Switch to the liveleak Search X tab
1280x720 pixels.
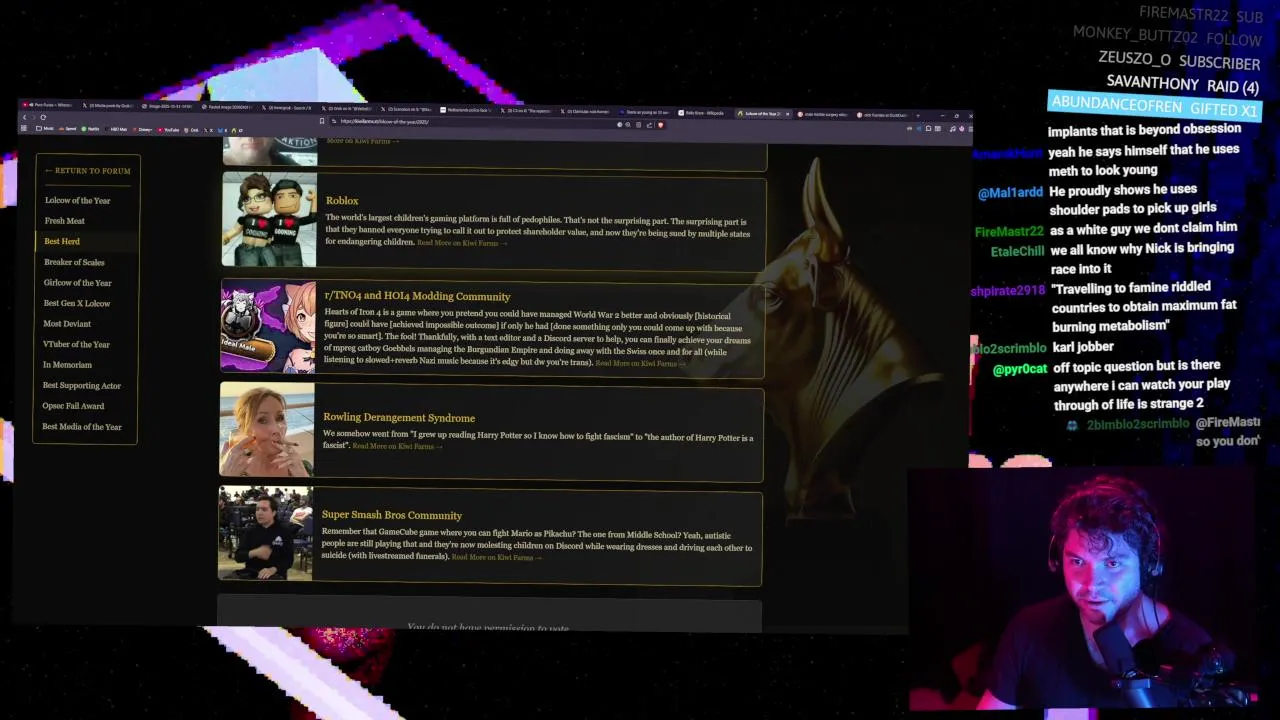coord(287,108)
